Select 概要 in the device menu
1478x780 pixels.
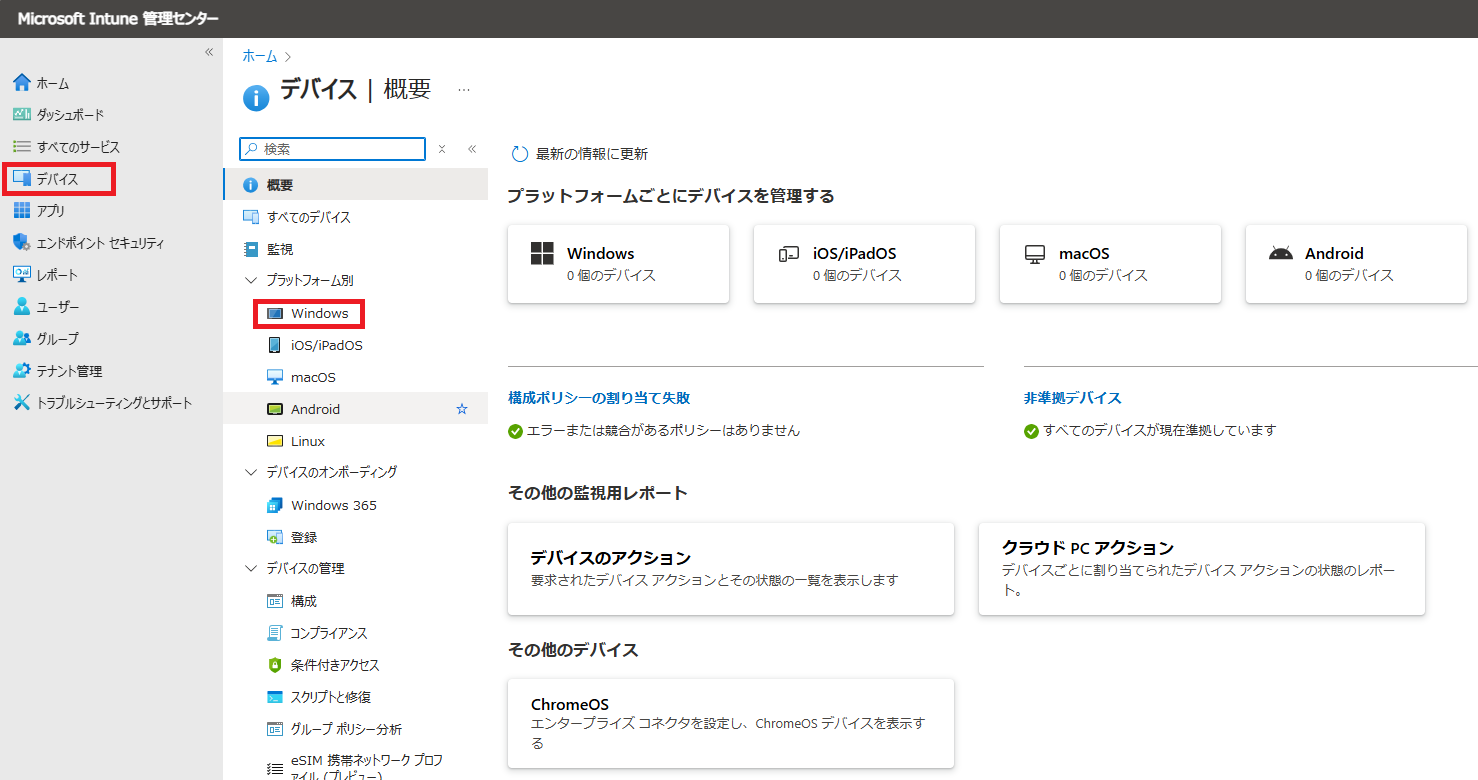[355, 185]
